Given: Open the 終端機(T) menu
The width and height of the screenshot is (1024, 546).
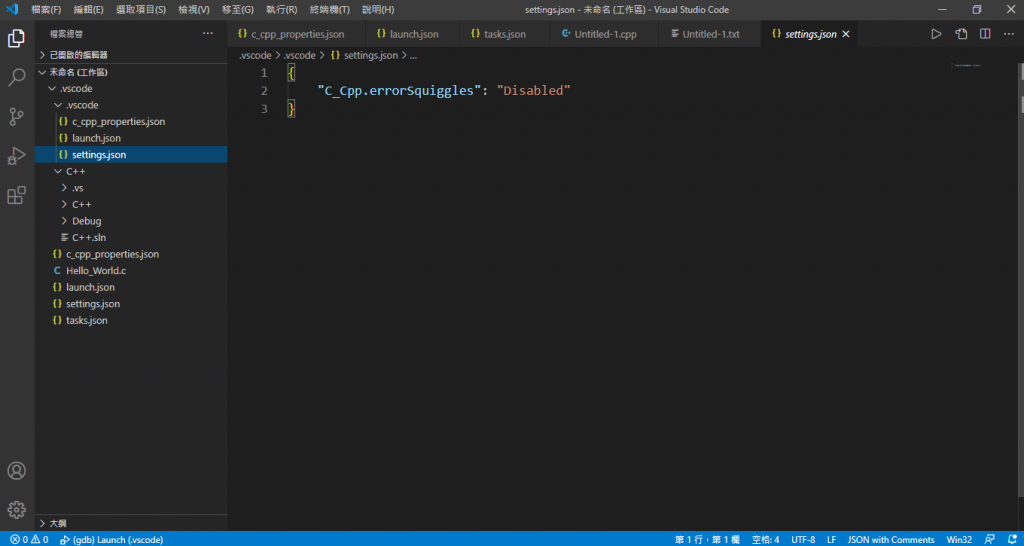Looking at the screenshot, I should click(330, 10).
